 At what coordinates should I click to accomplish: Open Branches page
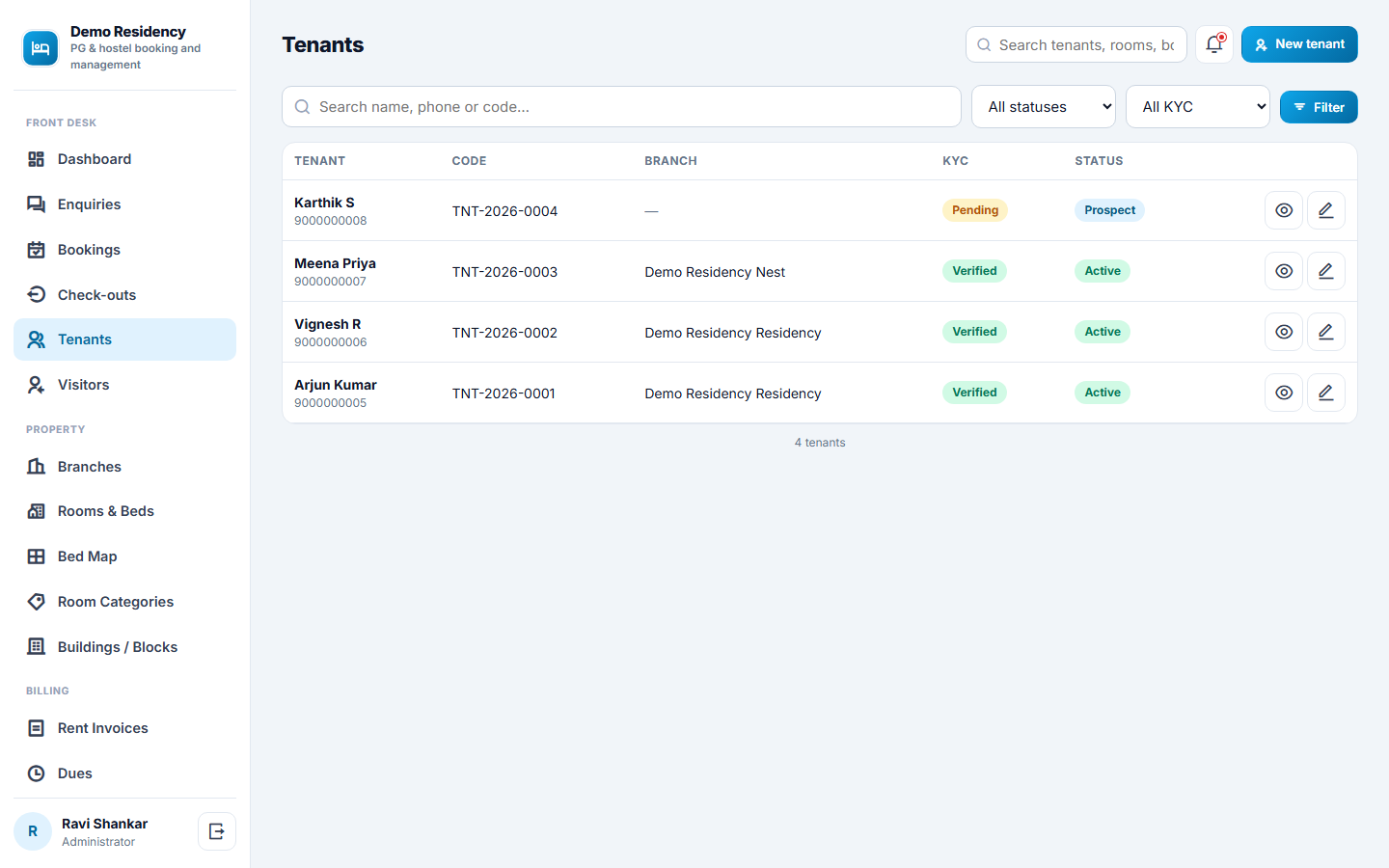124,467
